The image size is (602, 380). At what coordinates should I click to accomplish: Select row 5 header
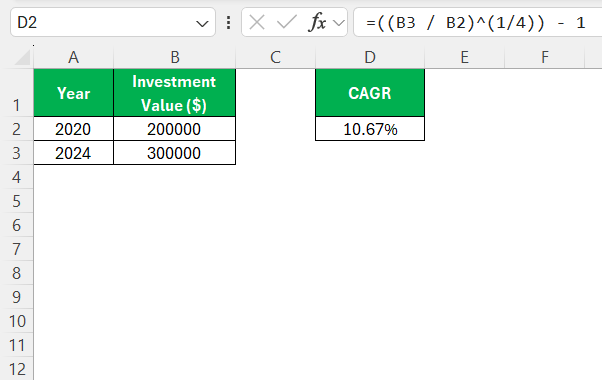pyautogui.click(x=17, y=201)
